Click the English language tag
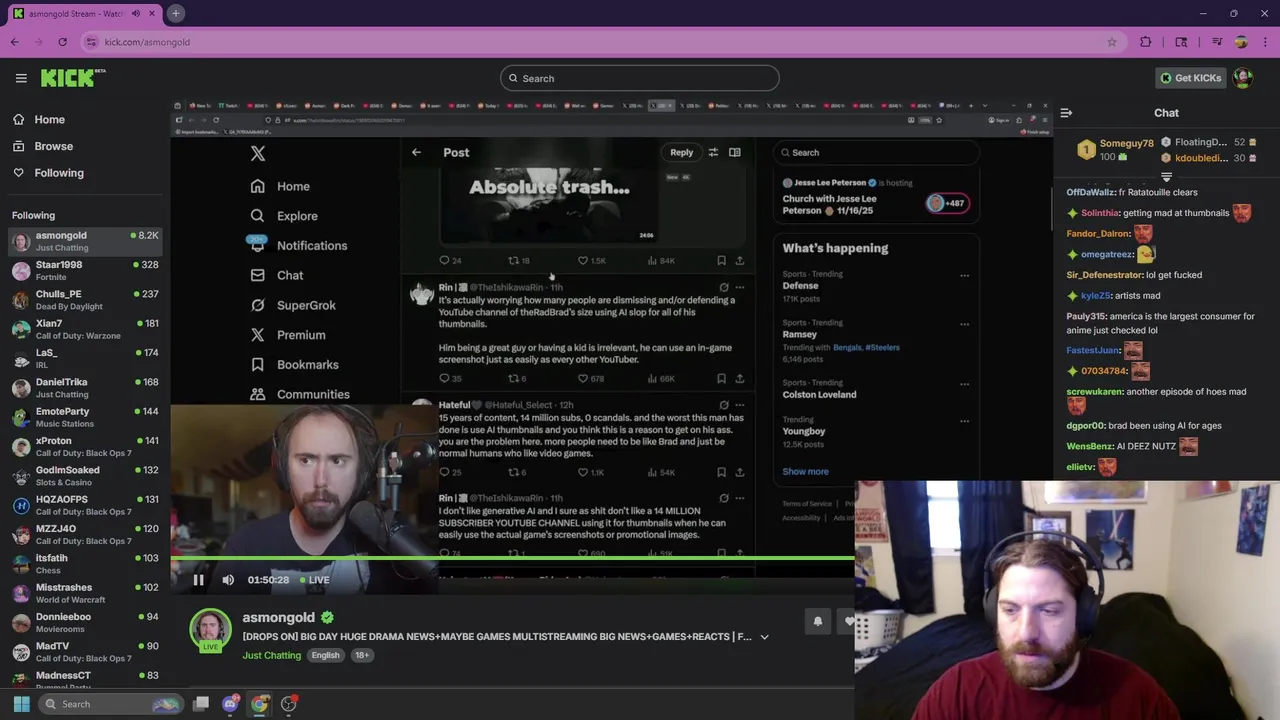Viewport: 1280px width, 720px height. point(325,655)
